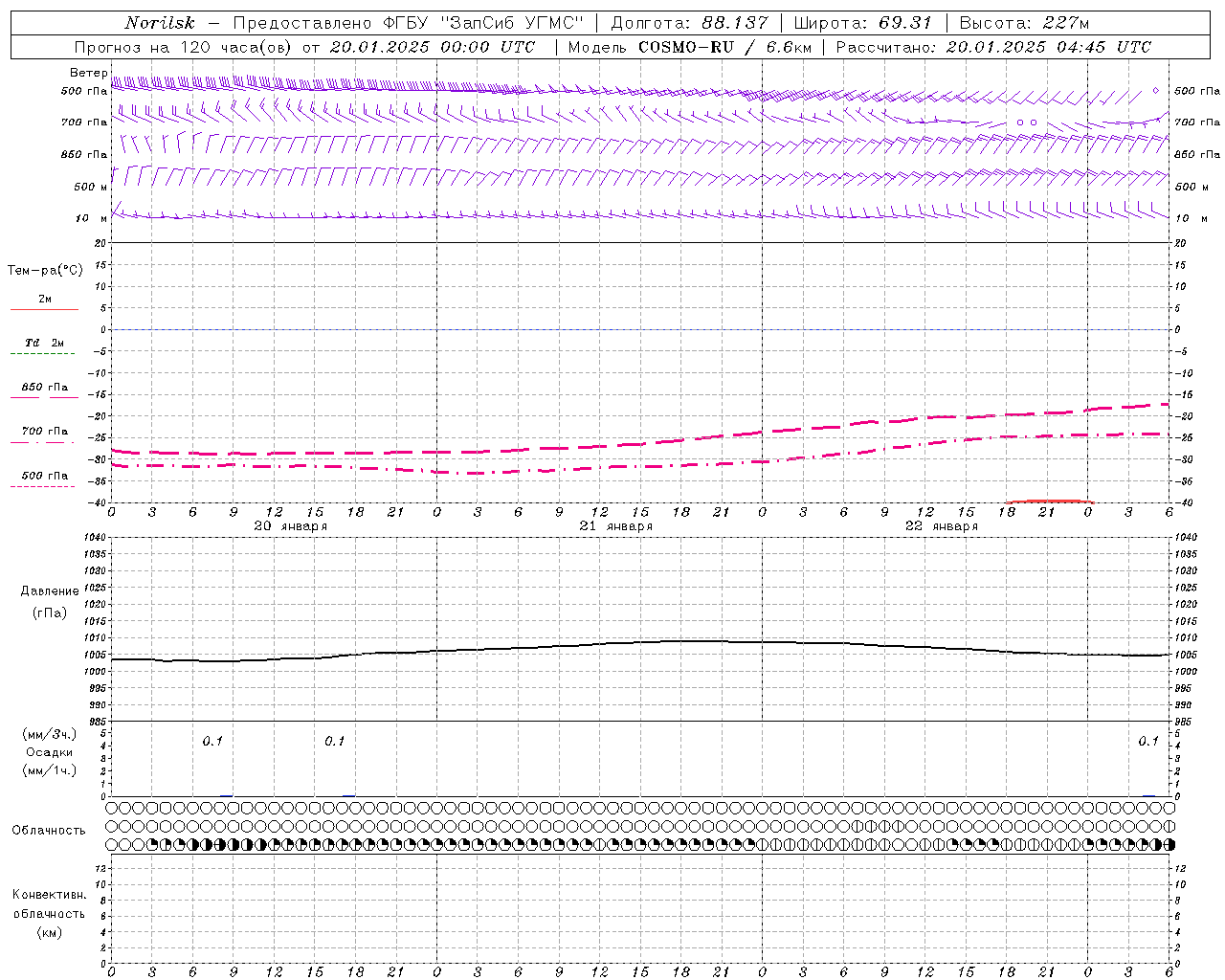Click '850 гПа' entry in temperature legend
Image resolution: width=1225 pixels, height=980 pixels.
click(45, 388)
